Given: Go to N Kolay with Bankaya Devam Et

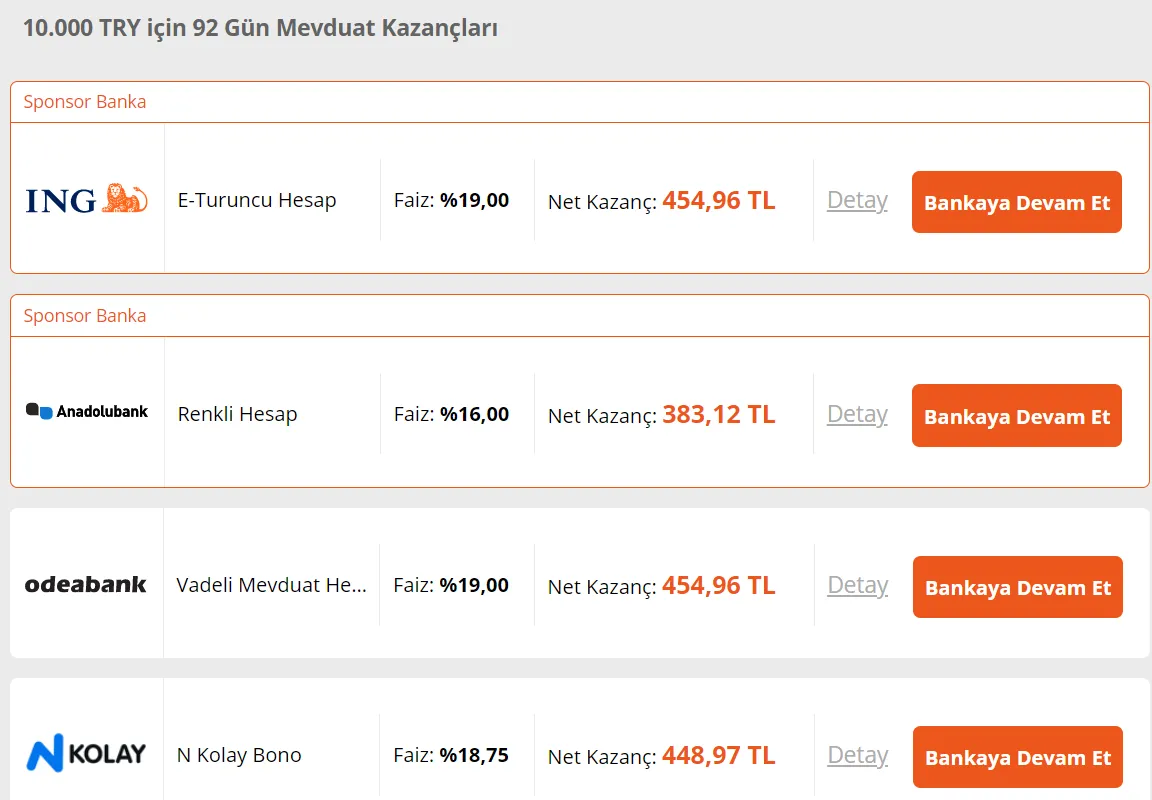Looking at the screenshot, I should coord(1017,757).
